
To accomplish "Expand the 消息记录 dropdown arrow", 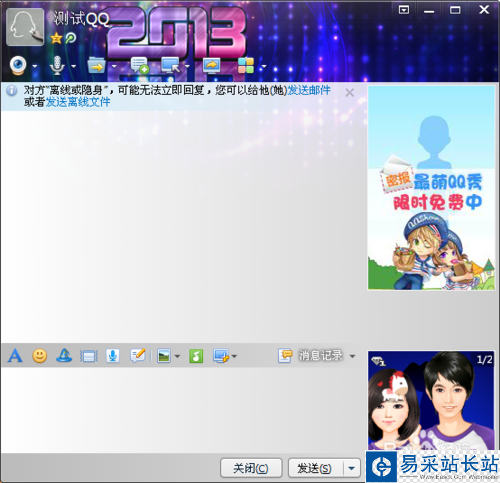I will [x=352, y=356].
